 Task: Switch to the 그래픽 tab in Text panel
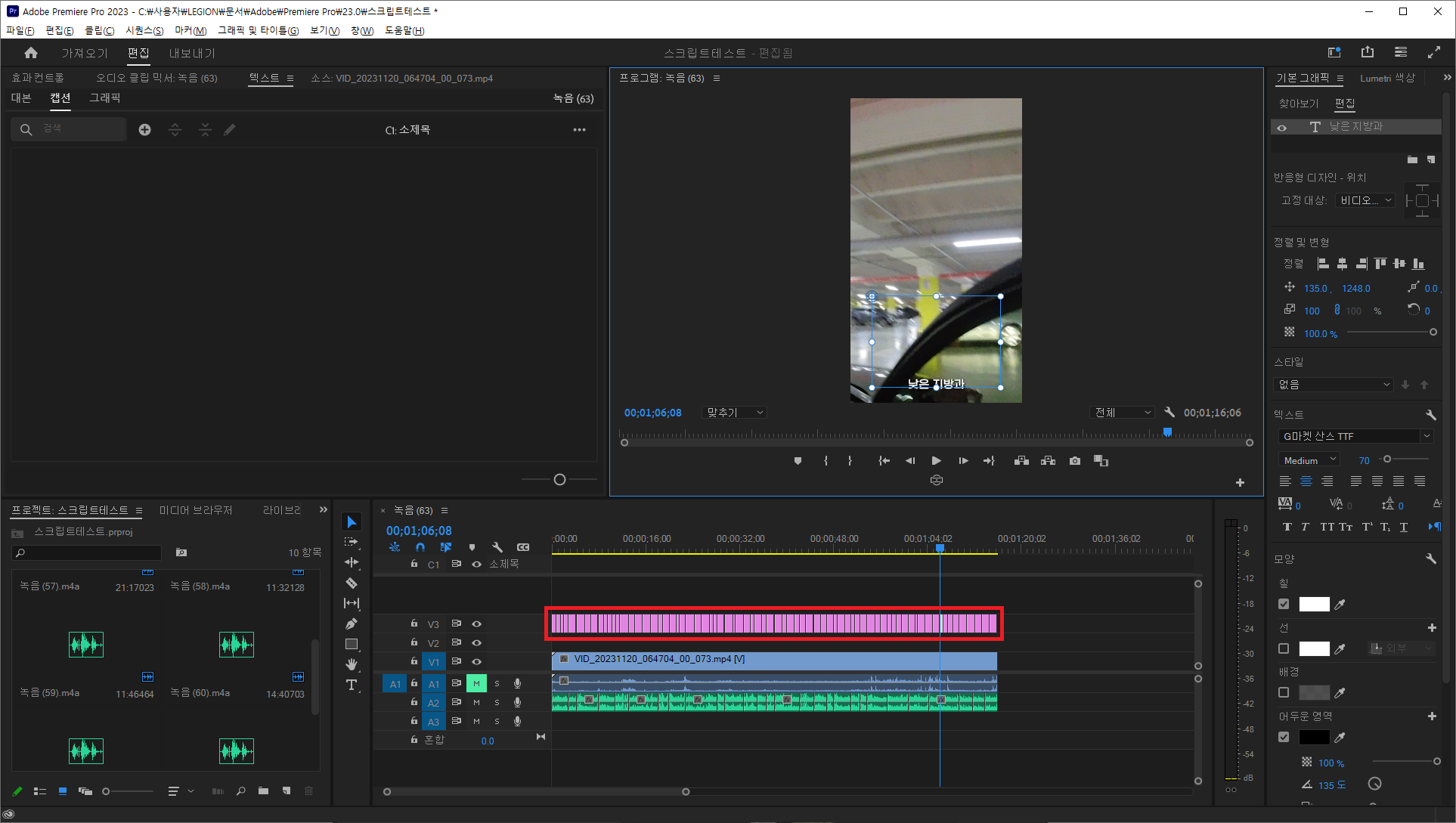pos(104,98)
